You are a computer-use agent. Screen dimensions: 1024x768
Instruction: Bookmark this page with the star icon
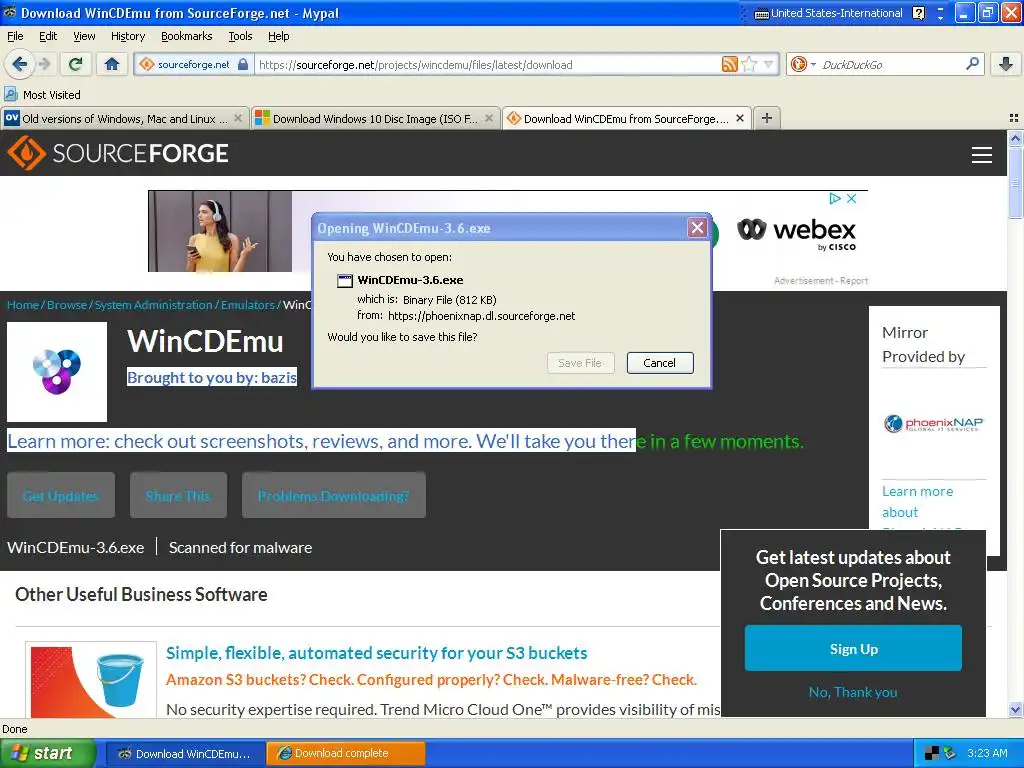(750, 64)
